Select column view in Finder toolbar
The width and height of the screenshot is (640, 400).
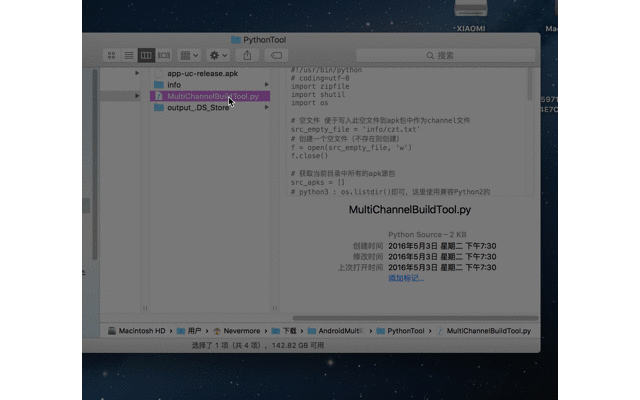146,55
